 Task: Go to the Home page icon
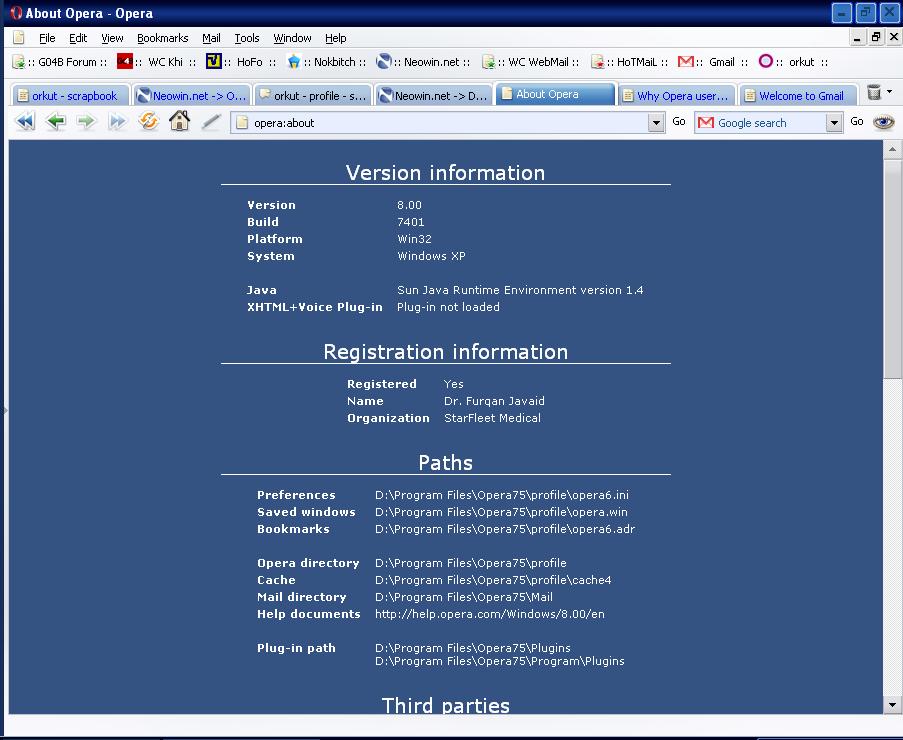pos(179,122)
